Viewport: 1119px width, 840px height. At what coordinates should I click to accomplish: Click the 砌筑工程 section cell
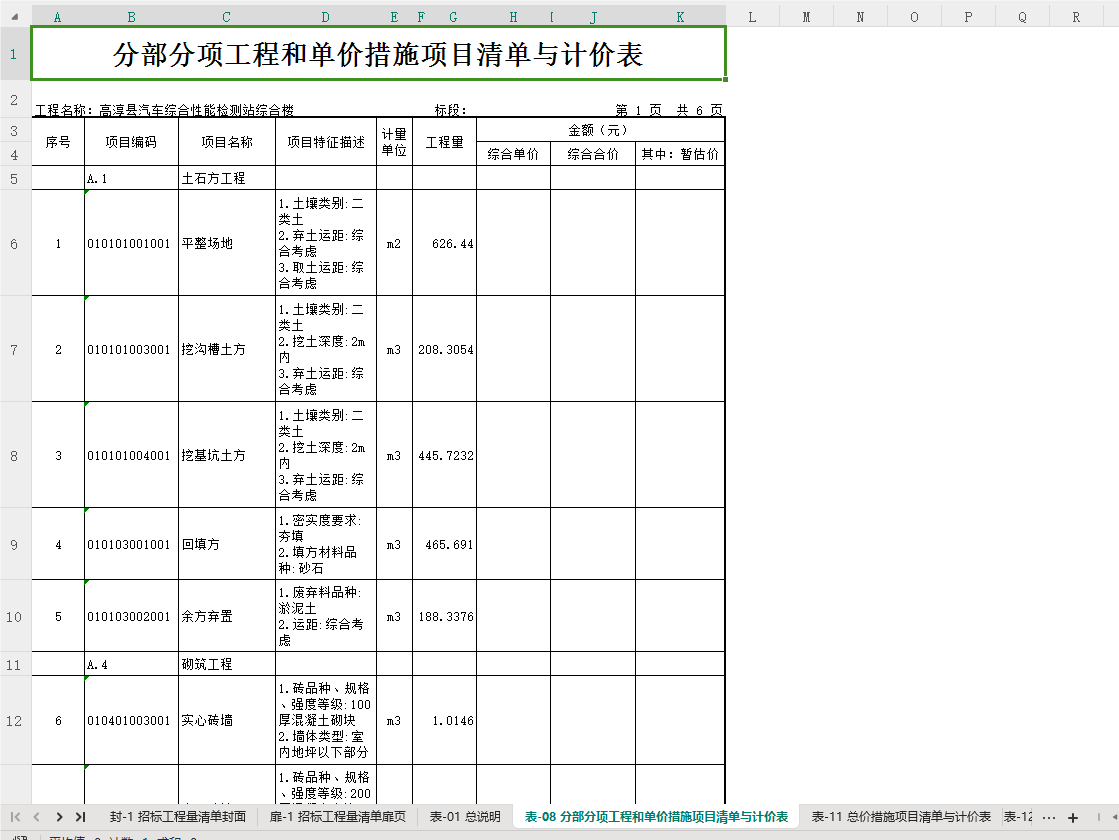pyautogui.click(x=226, y=664)
